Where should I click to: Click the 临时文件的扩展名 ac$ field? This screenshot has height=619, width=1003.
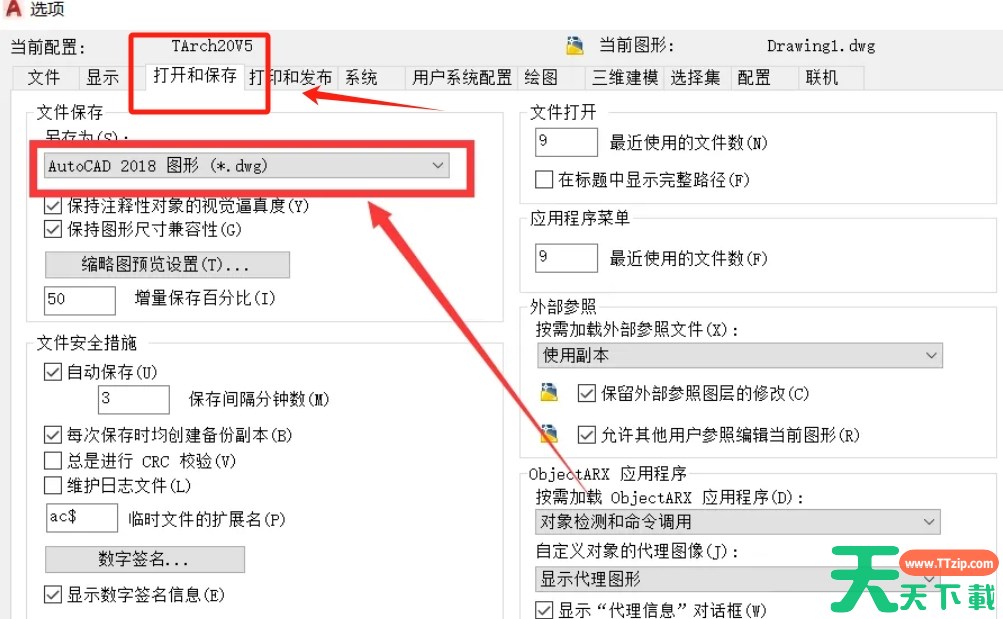[x=82, y=517]
